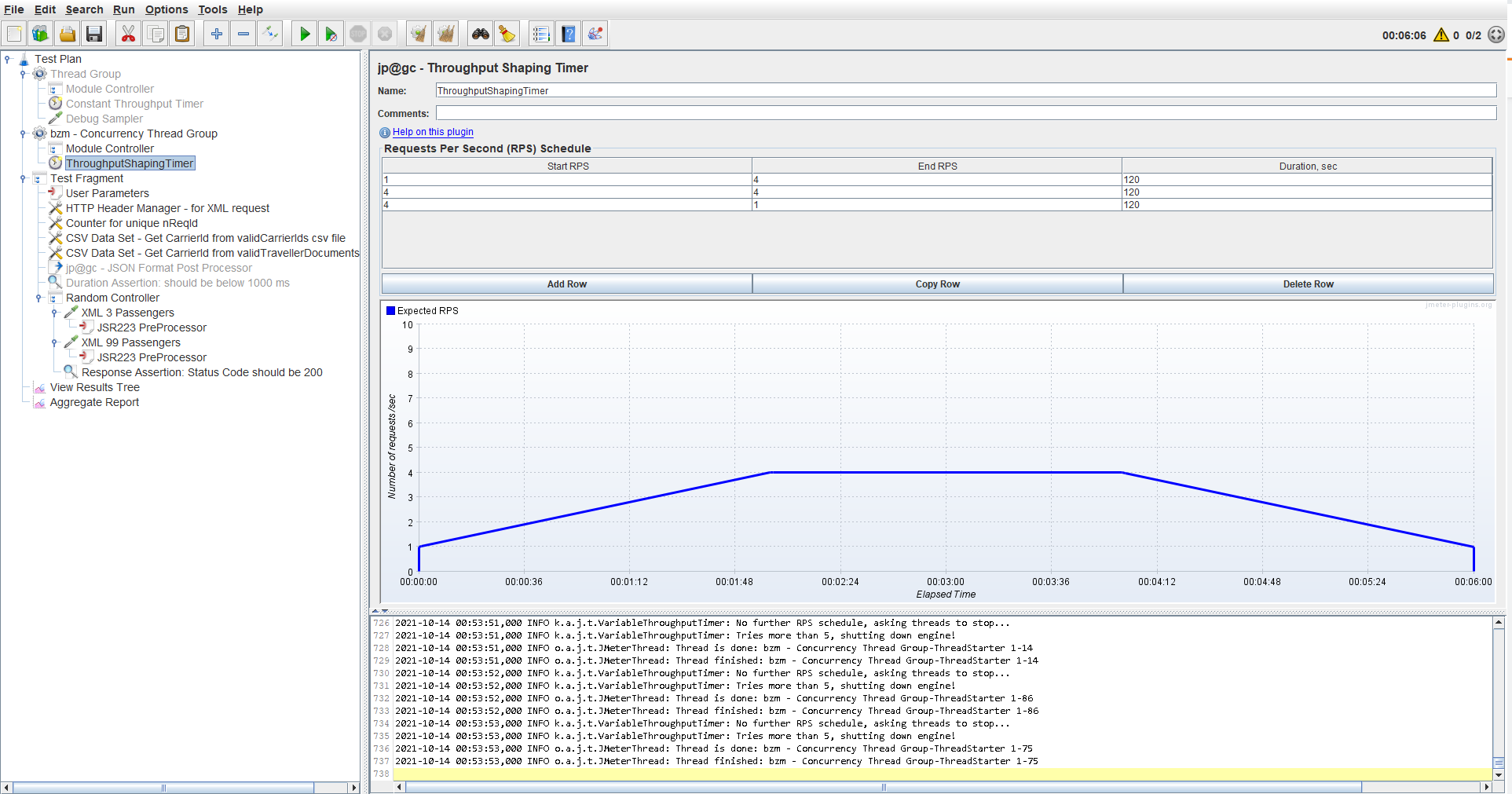Select Duration Assertion tree item
Image resolution: width=1512 pixels, height=794 pixels.
coord(178,283)
